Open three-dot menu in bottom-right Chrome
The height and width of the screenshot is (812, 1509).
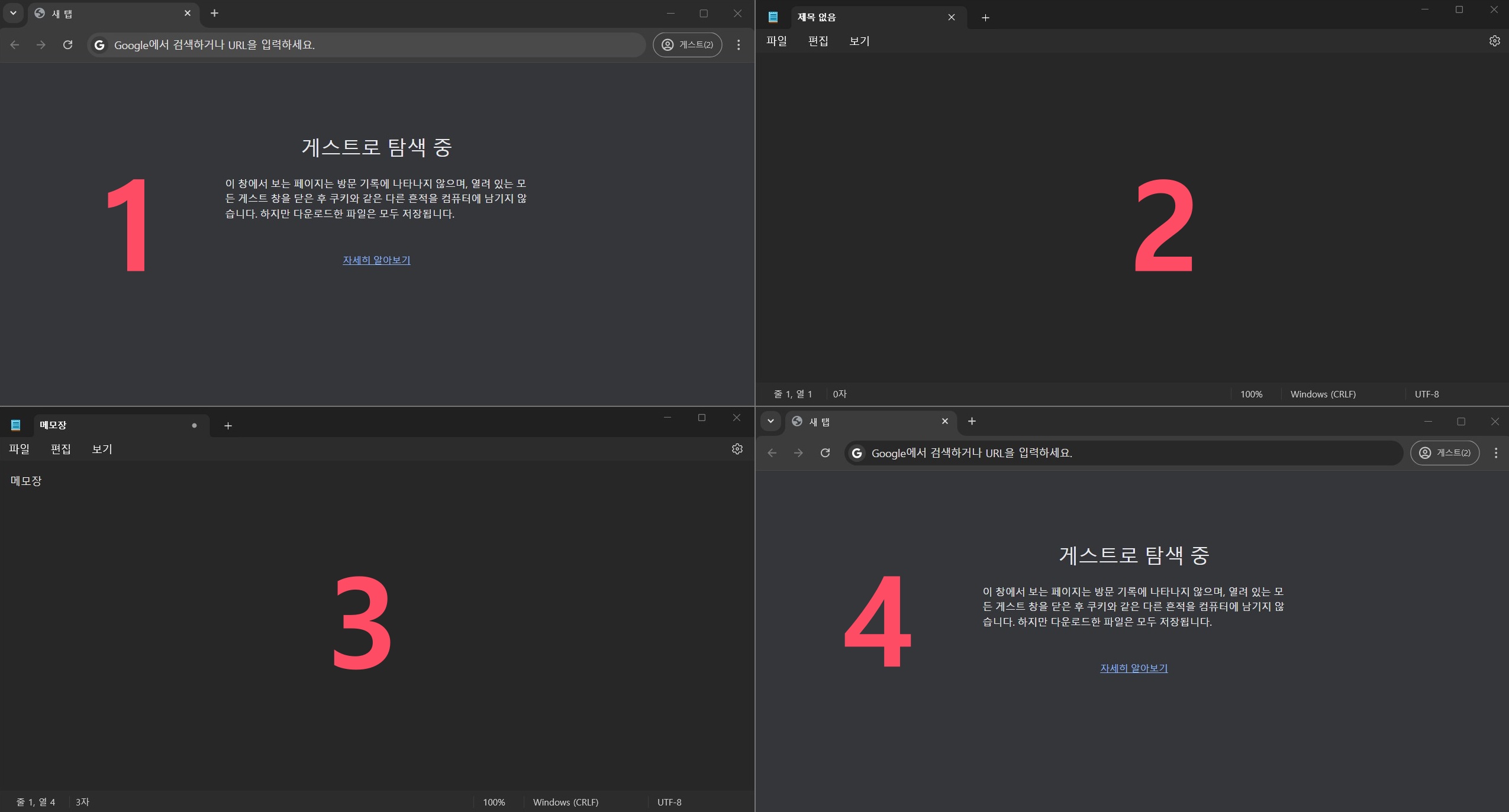[x=1495, y=453]
